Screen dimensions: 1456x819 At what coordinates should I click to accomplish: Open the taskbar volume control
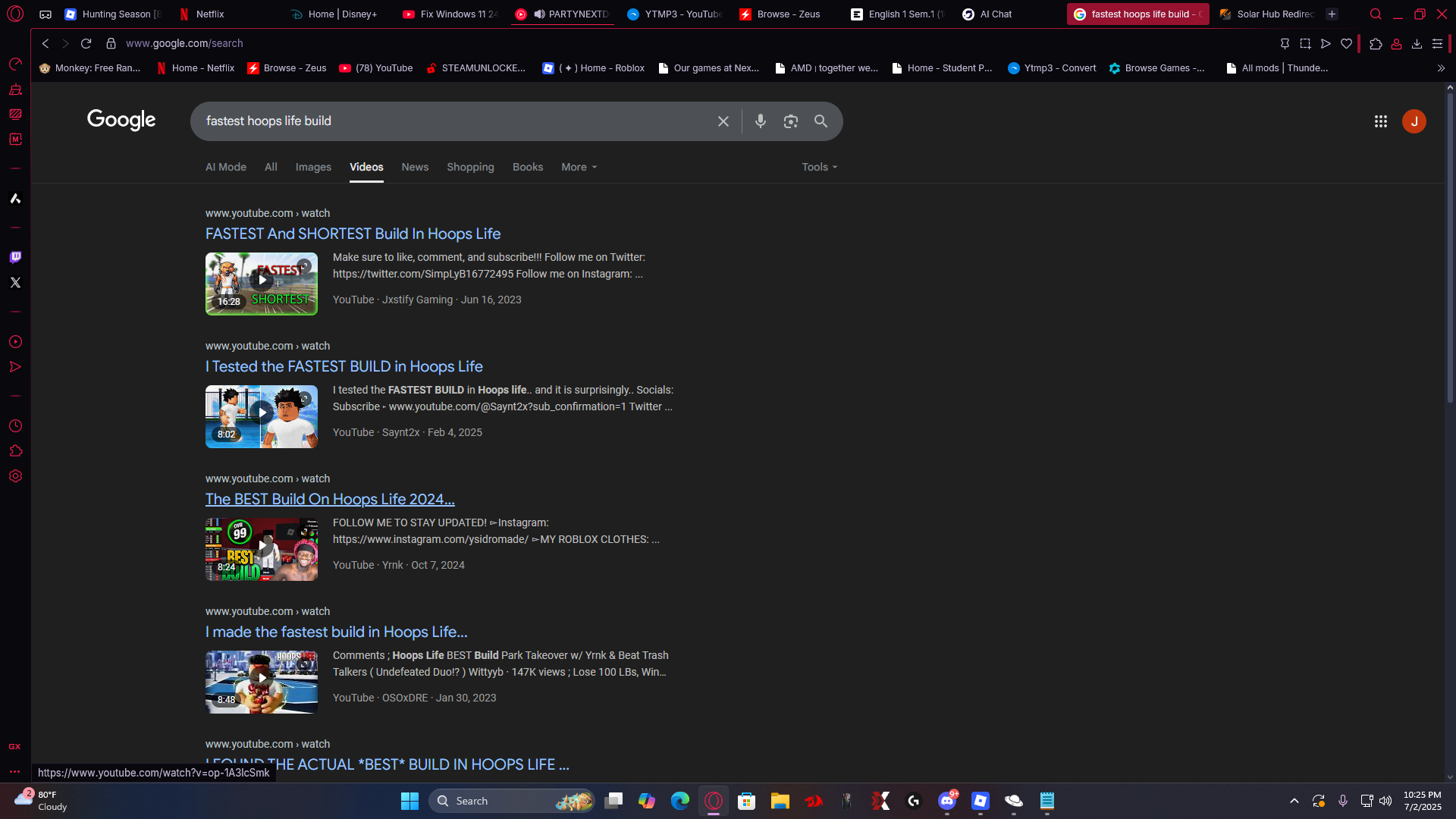[x=1385, y=801]
